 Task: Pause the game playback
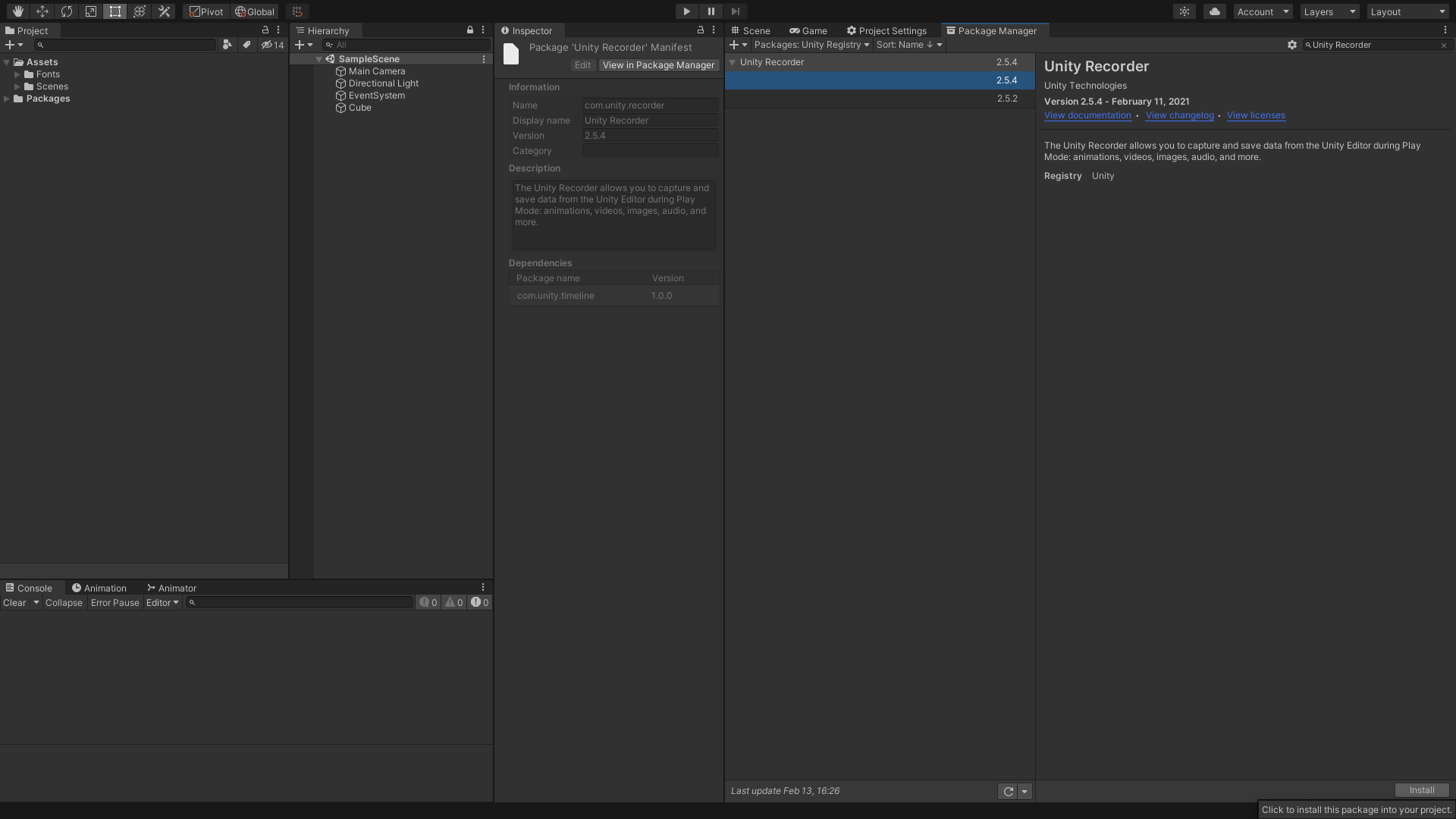[711, 11]
